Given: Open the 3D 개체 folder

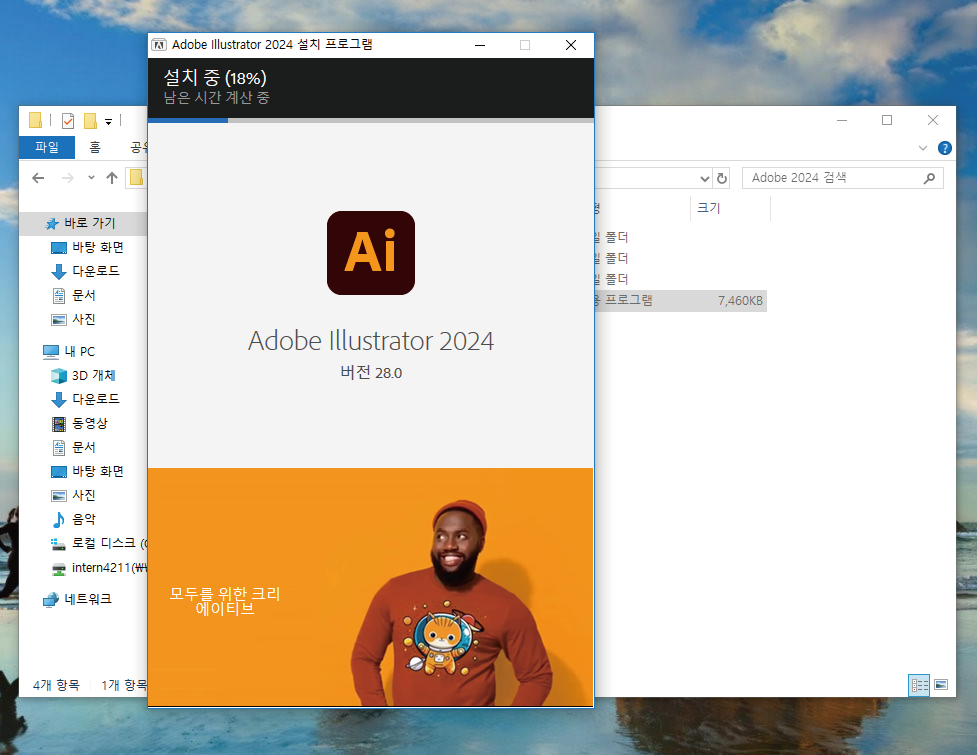Looking at the screenshot, I should [x=93, y=376].
